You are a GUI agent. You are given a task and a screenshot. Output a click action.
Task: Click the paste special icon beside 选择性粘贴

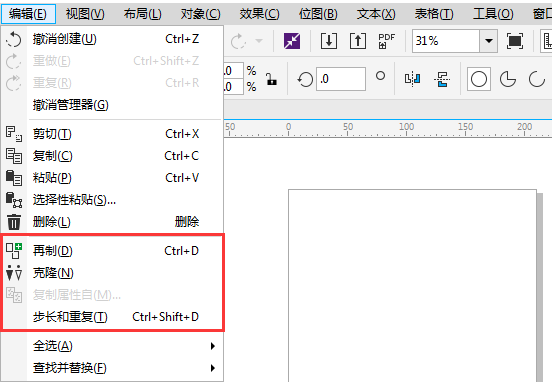point(14,200)
